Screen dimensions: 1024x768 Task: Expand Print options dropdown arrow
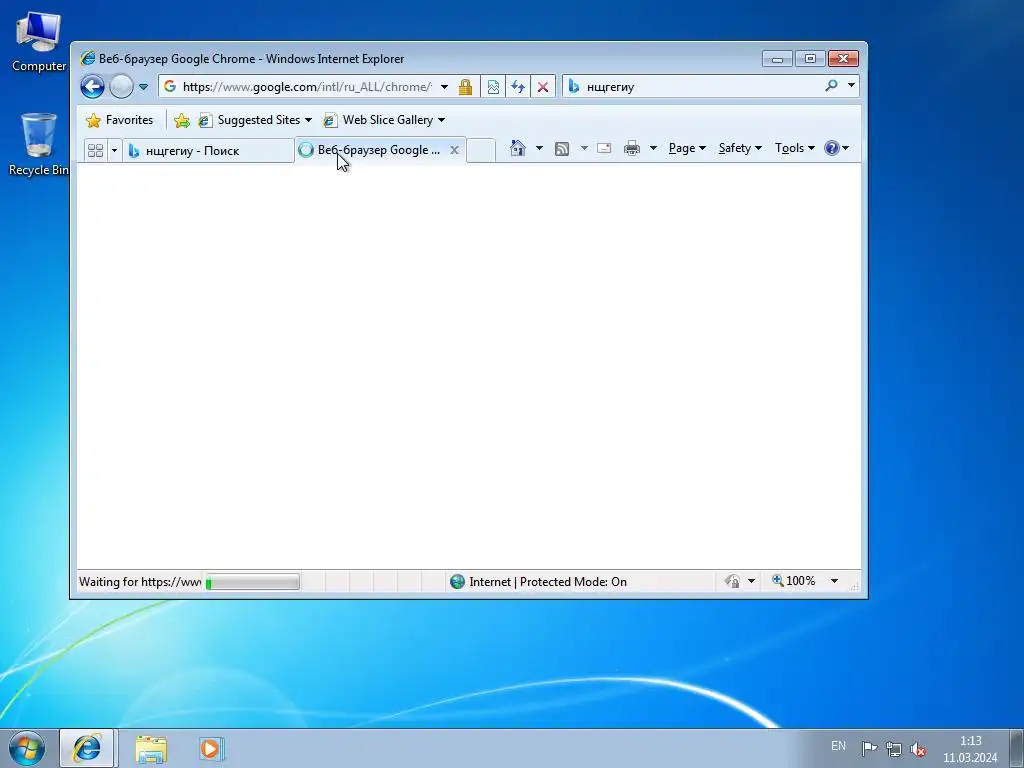click(x=652, y=148)
